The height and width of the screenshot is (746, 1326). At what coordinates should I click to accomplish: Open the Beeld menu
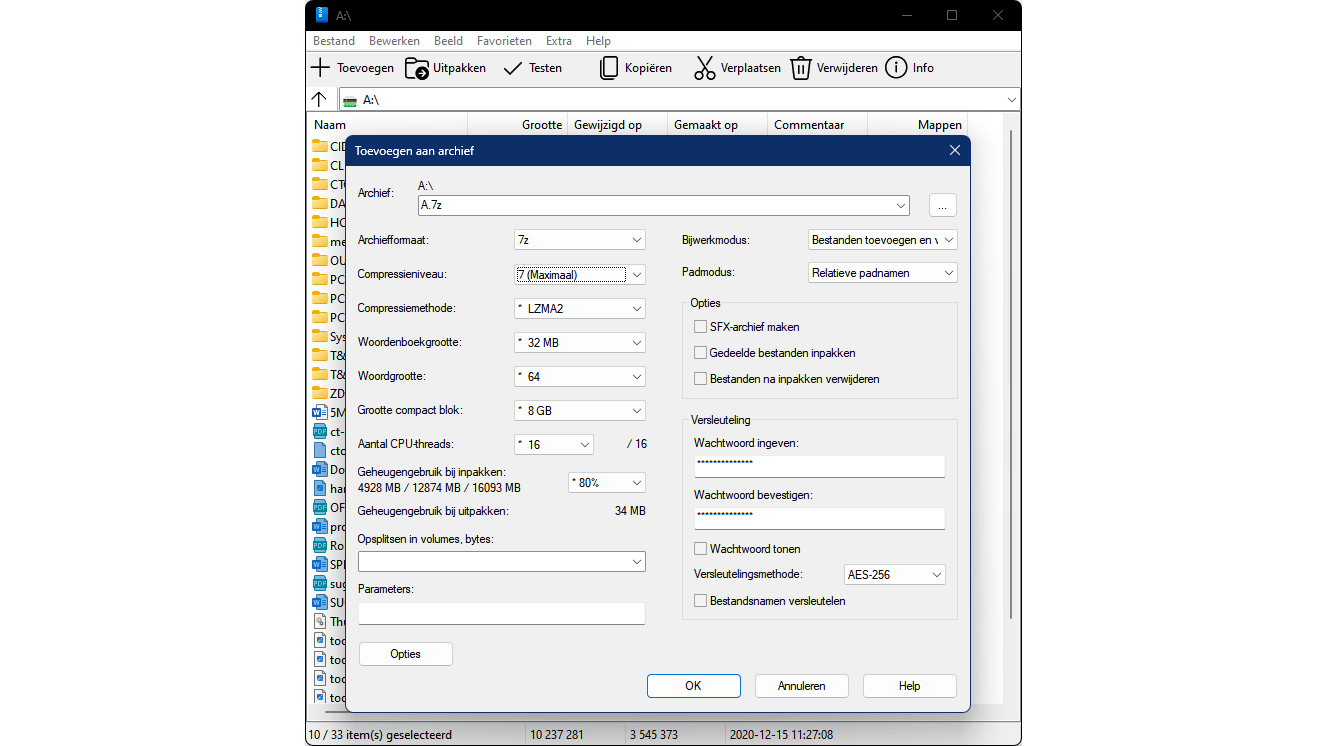click(448, 41)
